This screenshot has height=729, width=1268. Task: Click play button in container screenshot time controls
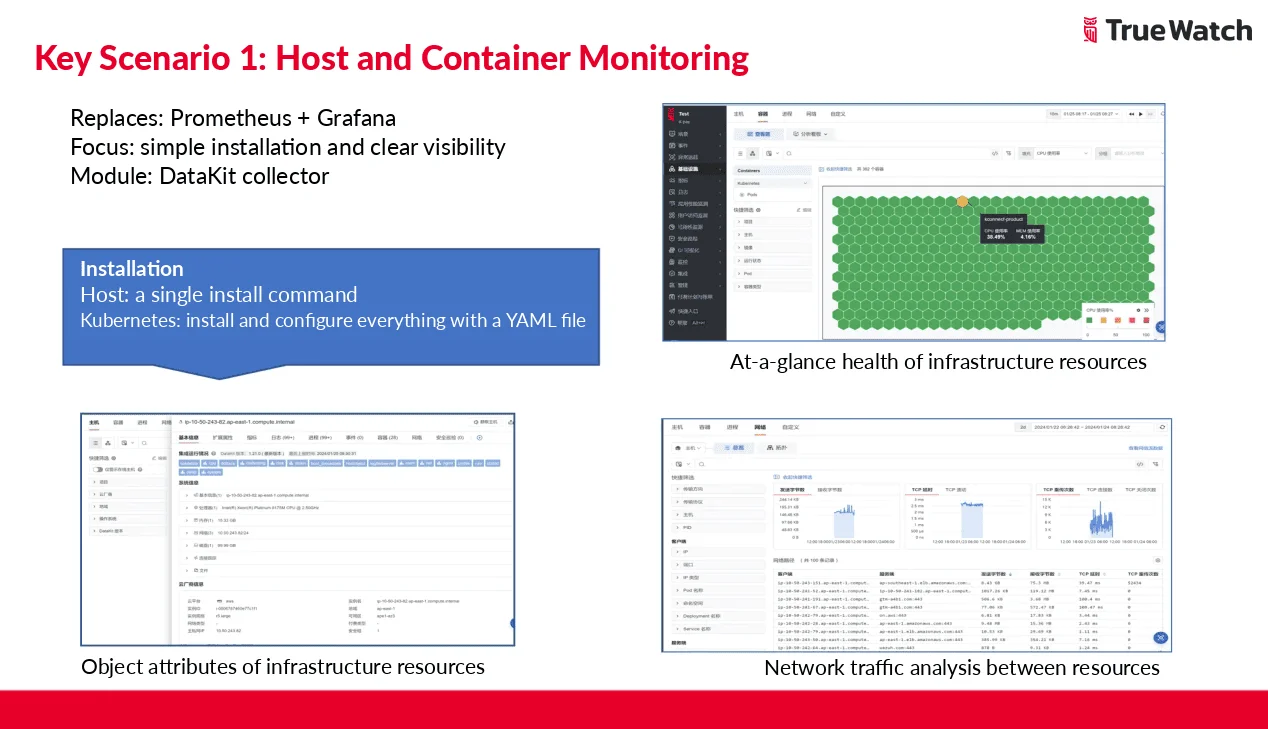1141,114
